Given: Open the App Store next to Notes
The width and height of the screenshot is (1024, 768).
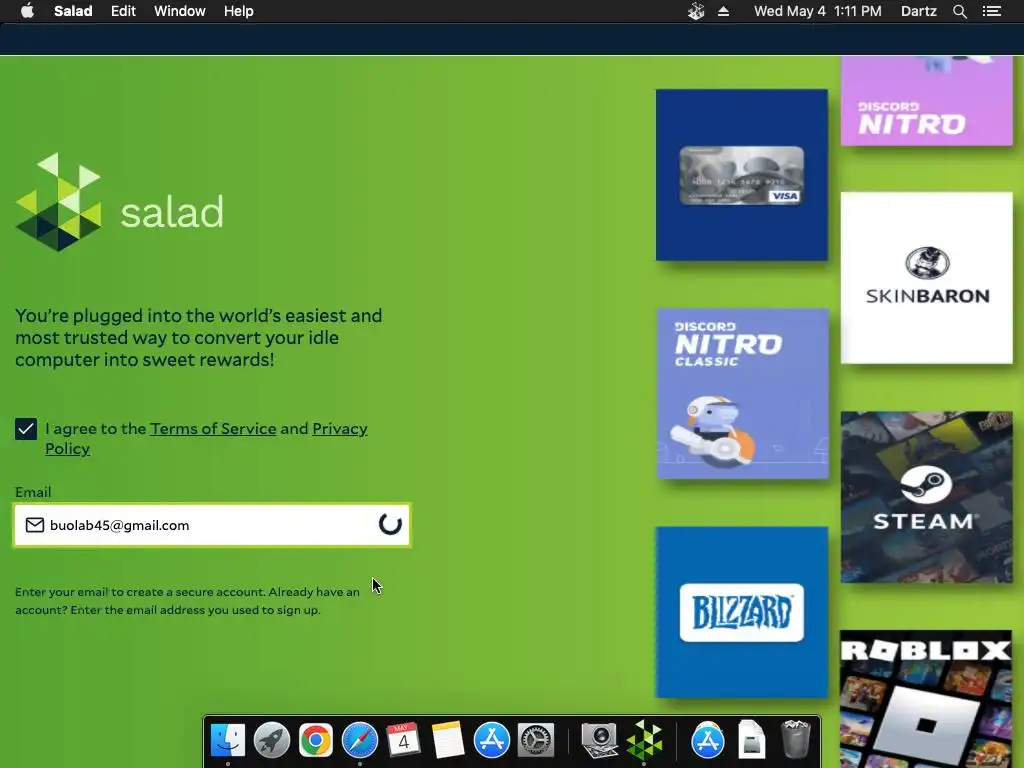Looking at the screenshot, I should pyautogui.click(x=492, y=741).
